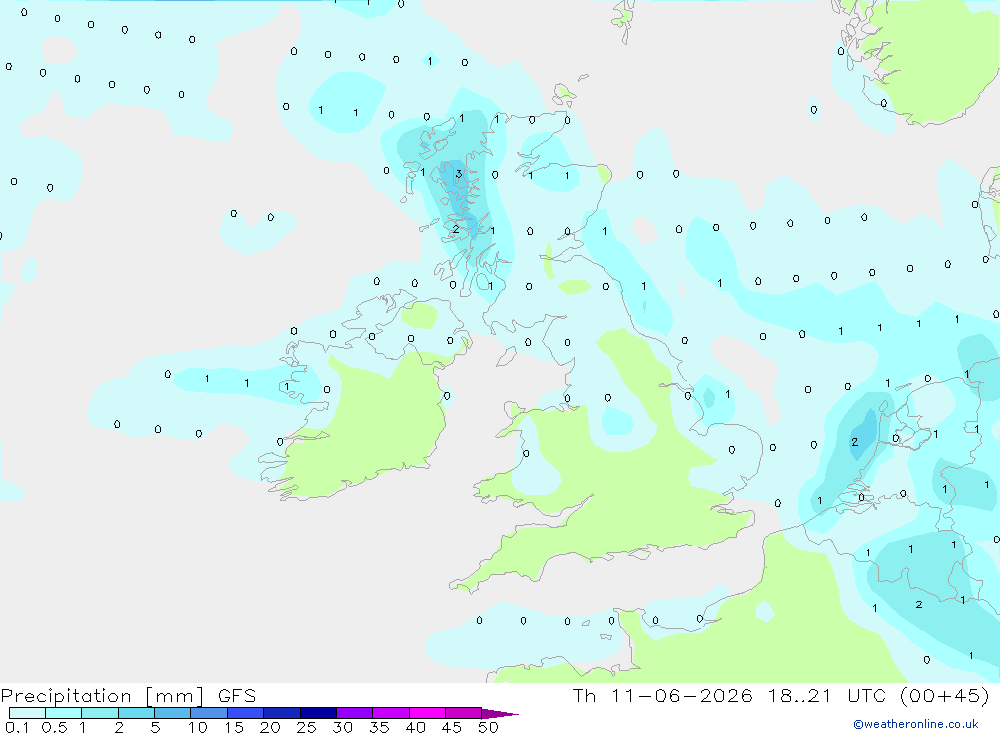The image size is (1000, 733).
Task: Open the weatheronline.co.uk copyright link
Action: (x=916, y=724)
